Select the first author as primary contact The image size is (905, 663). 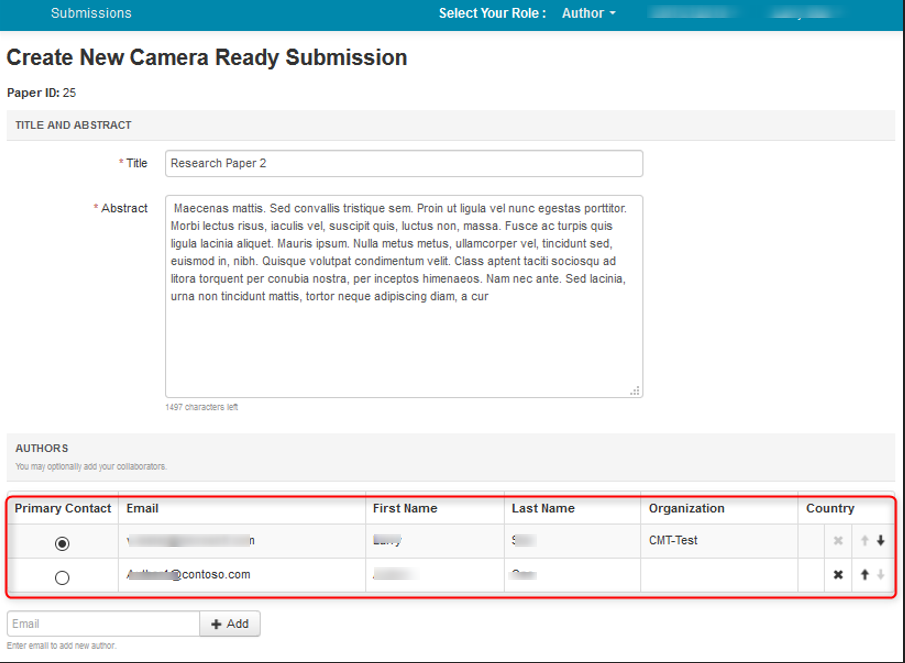[62, 543]
